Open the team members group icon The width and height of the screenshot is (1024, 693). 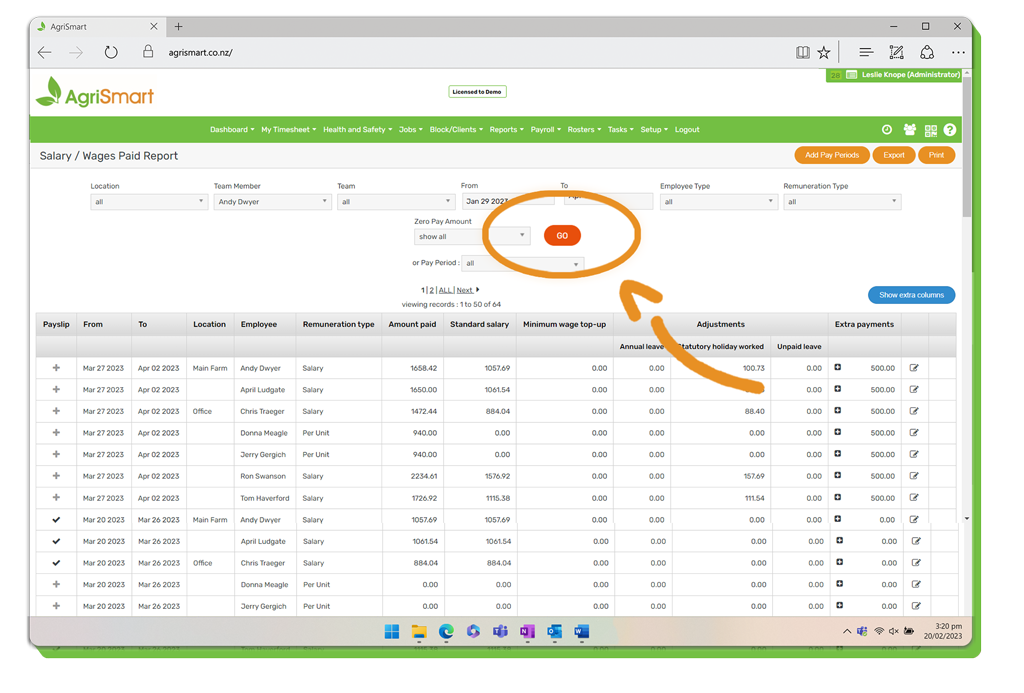[x=909, y=130]
